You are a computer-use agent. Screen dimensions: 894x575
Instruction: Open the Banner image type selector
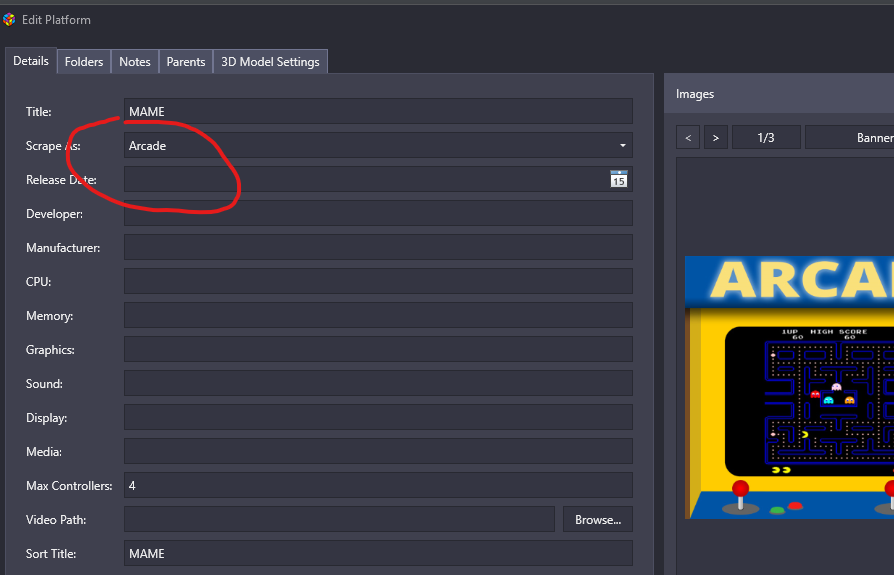pyautogui.click(x=850, y=137)
